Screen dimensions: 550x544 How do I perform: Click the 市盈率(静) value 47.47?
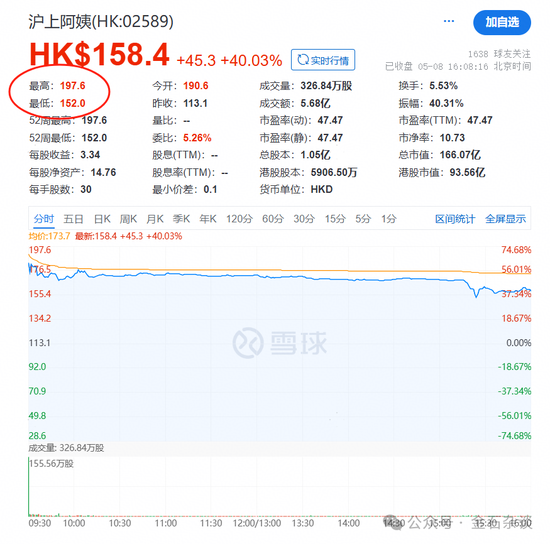tap(330, 138)
